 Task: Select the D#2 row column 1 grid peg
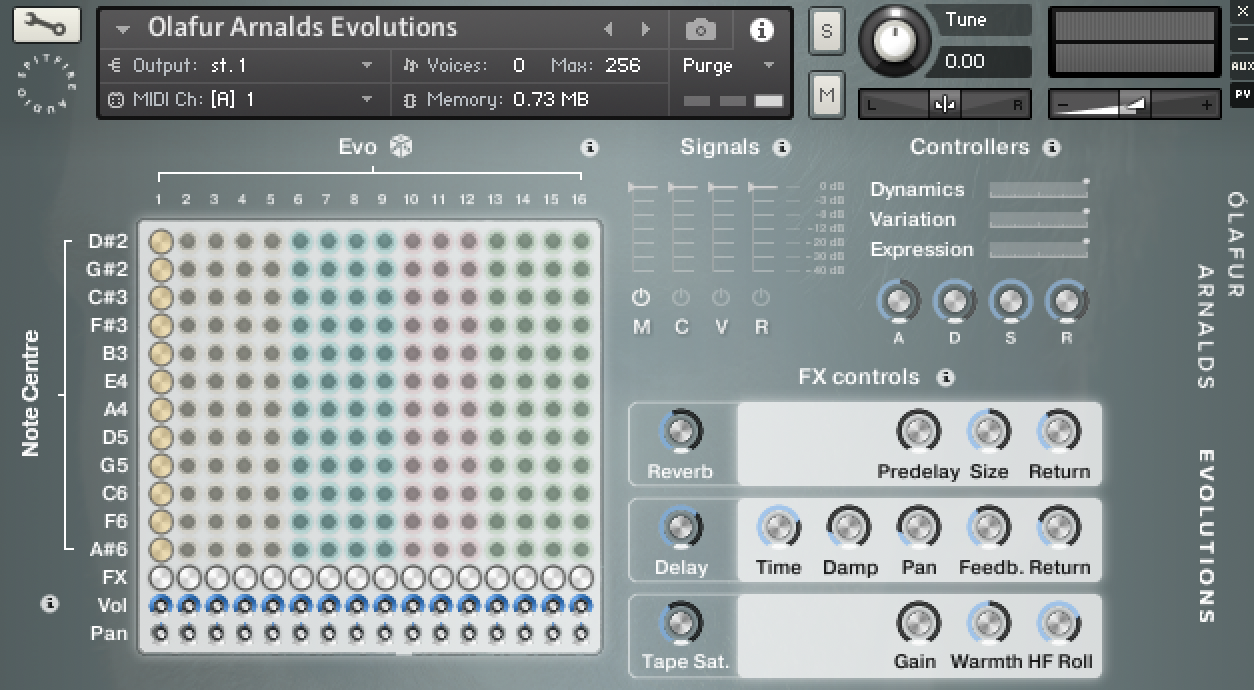(160, 241)
